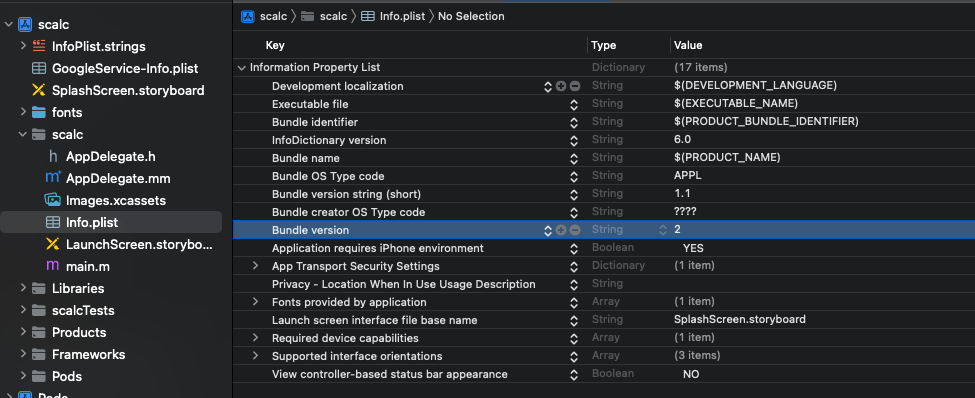975x398 pixels.
Task: Expand InfoPlist.strings in navigator
Action: point(23,45)
